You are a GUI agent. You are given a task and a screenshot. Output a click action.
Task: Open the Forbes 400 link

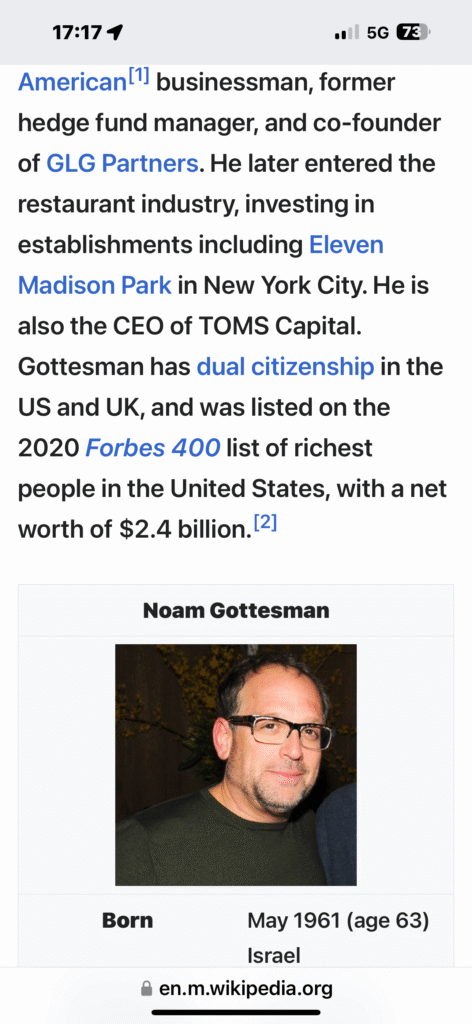pyautogui.click(x=153, y=448)
